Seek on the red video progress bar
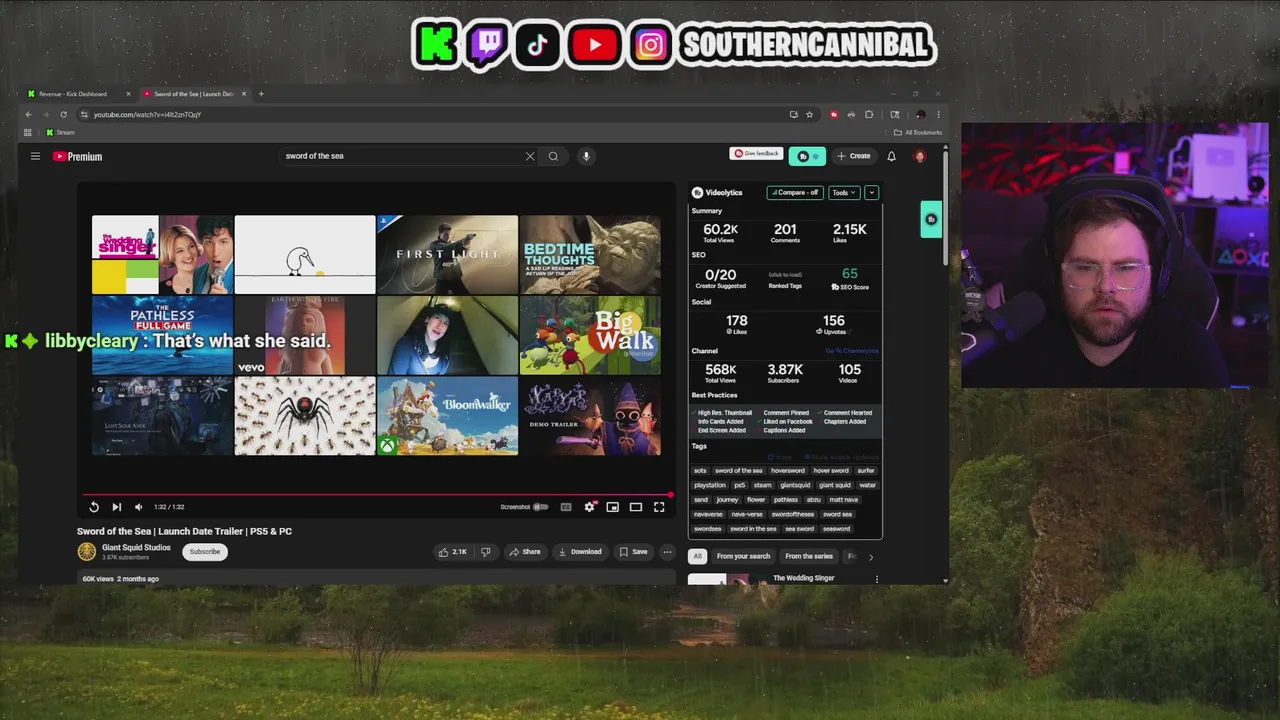The width and height of the screenshot is (1280, 720). click(378, 495)
